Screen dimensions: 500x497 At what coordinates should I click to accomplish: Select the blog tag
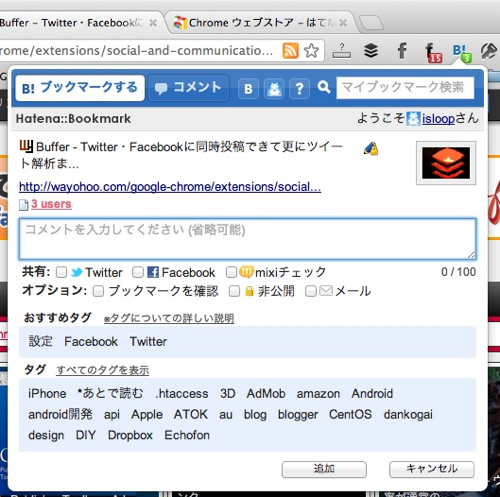coord(255,415)
